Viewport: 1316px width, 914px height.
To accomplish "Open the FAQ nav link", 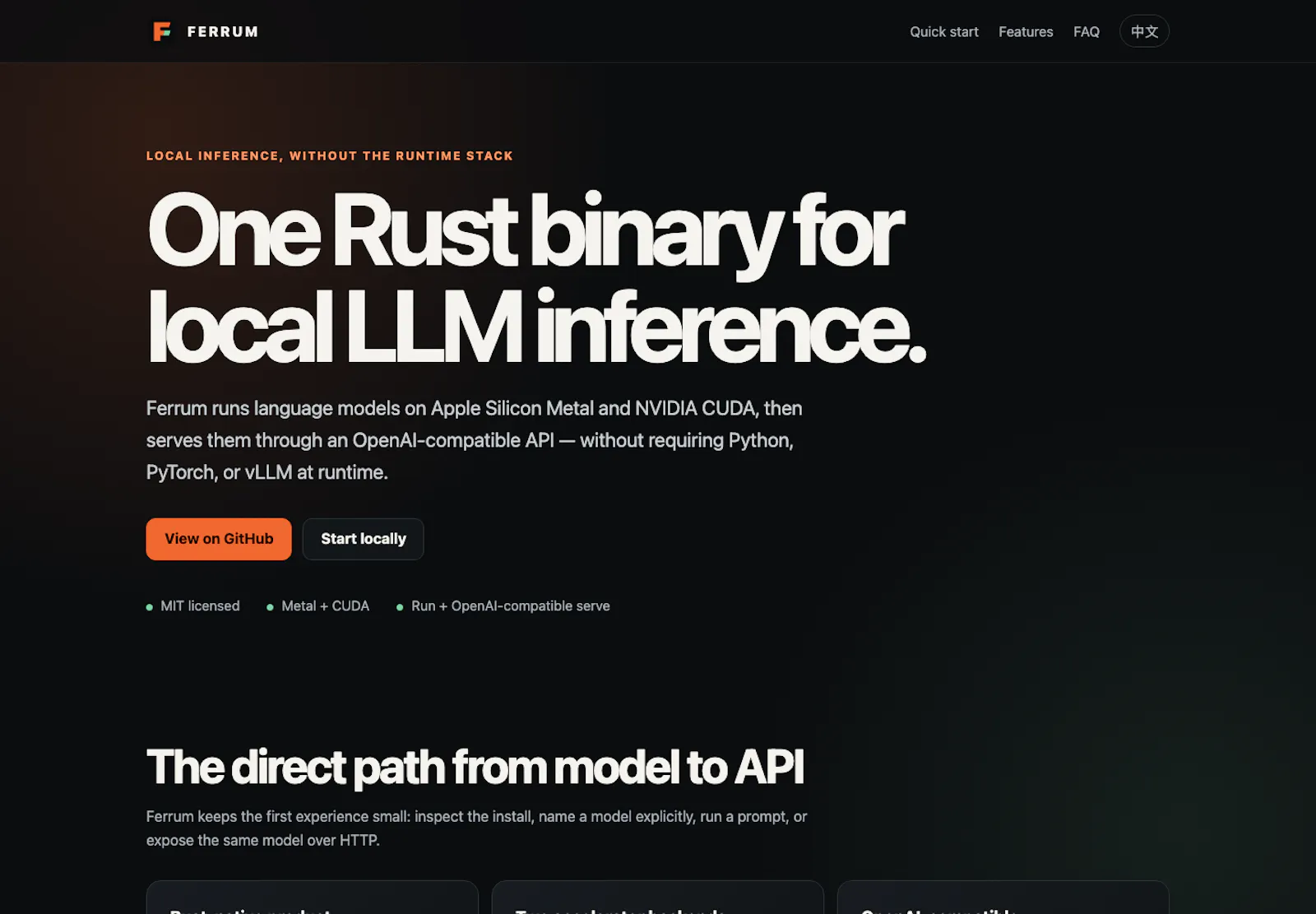I will tap(1087, 31).
